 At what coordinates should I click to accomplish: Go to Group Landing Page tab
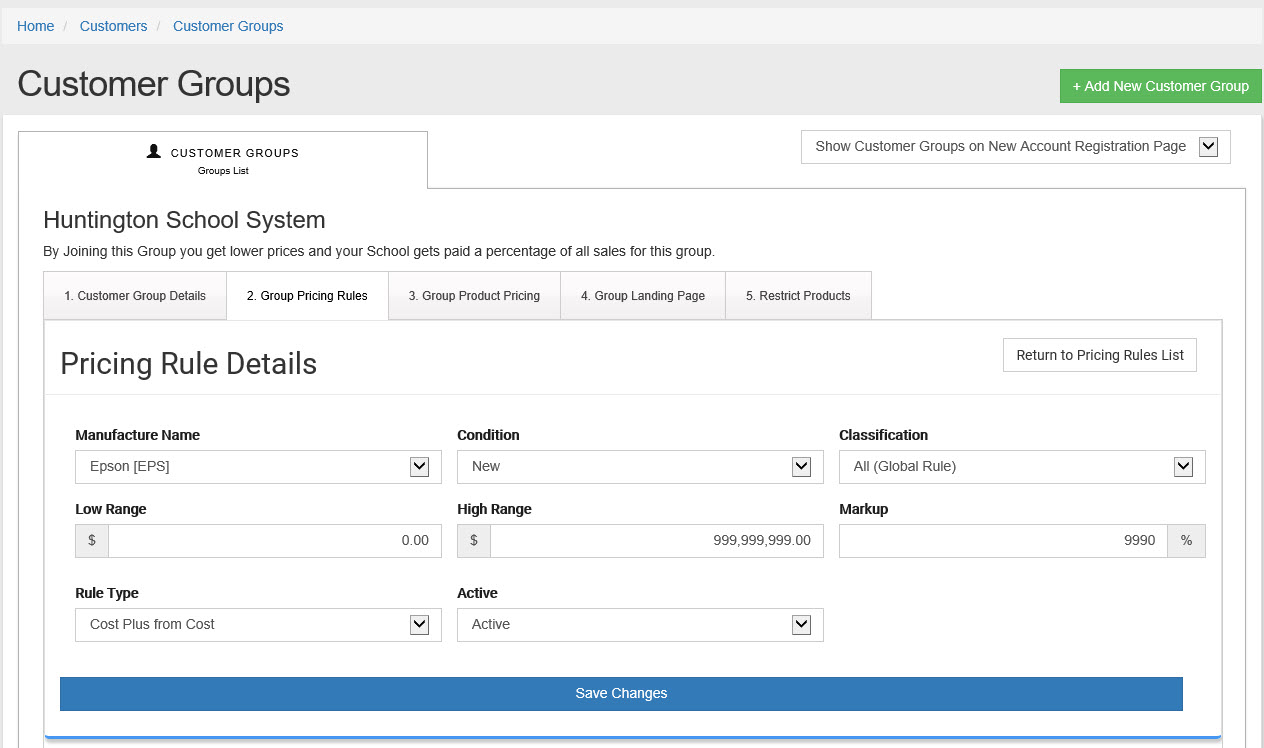point(643,296)
